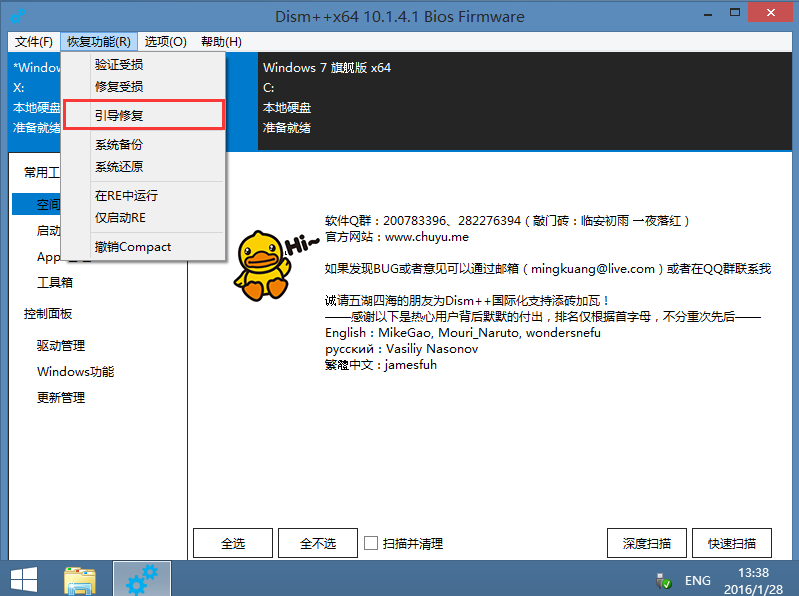Open 驱动管理 in the sidebar
This screenshot has height=596, width=799.
click(x=61, y=346)
